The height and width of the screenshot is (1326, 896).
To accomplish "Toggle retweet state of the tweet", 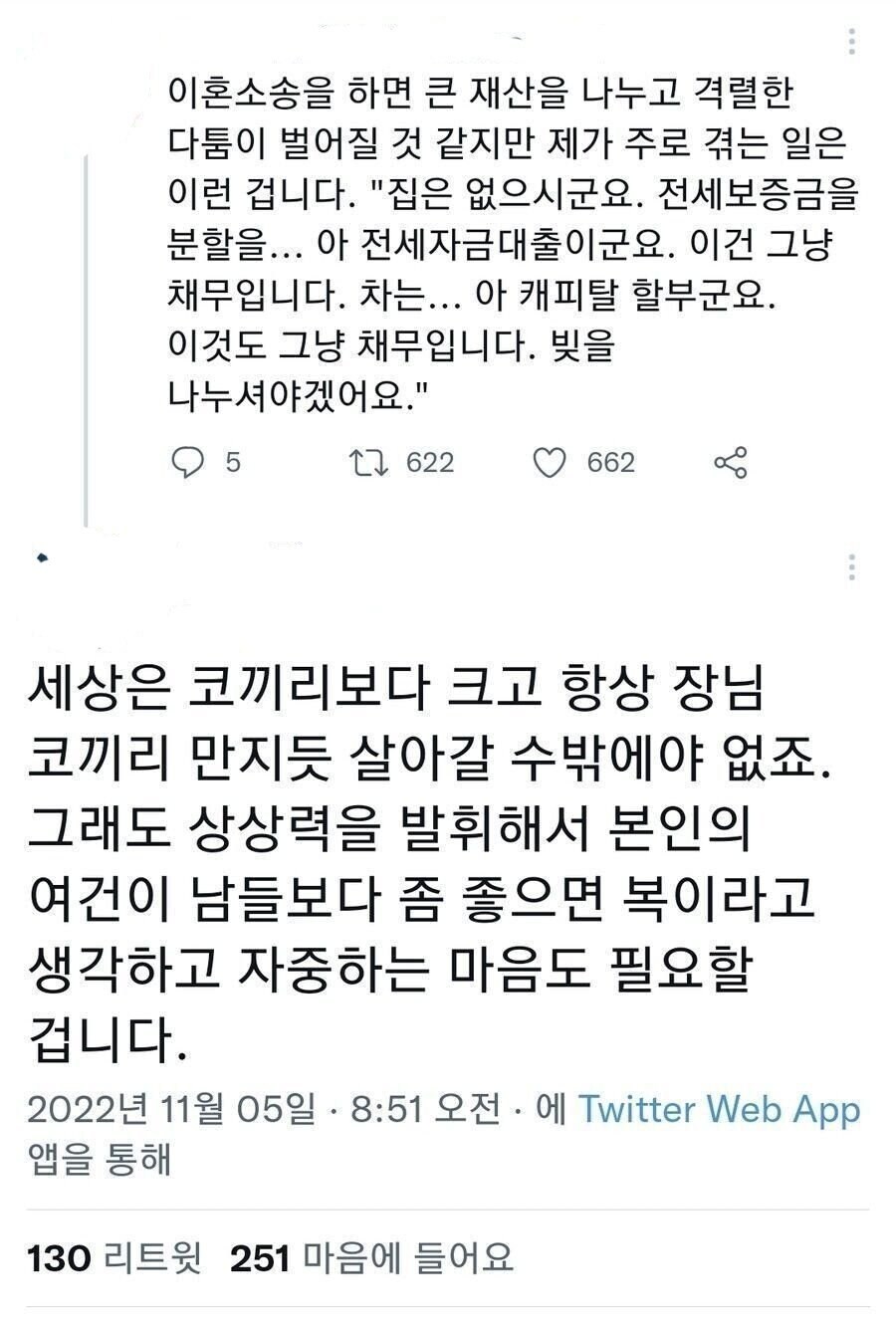I will [370, 461].
